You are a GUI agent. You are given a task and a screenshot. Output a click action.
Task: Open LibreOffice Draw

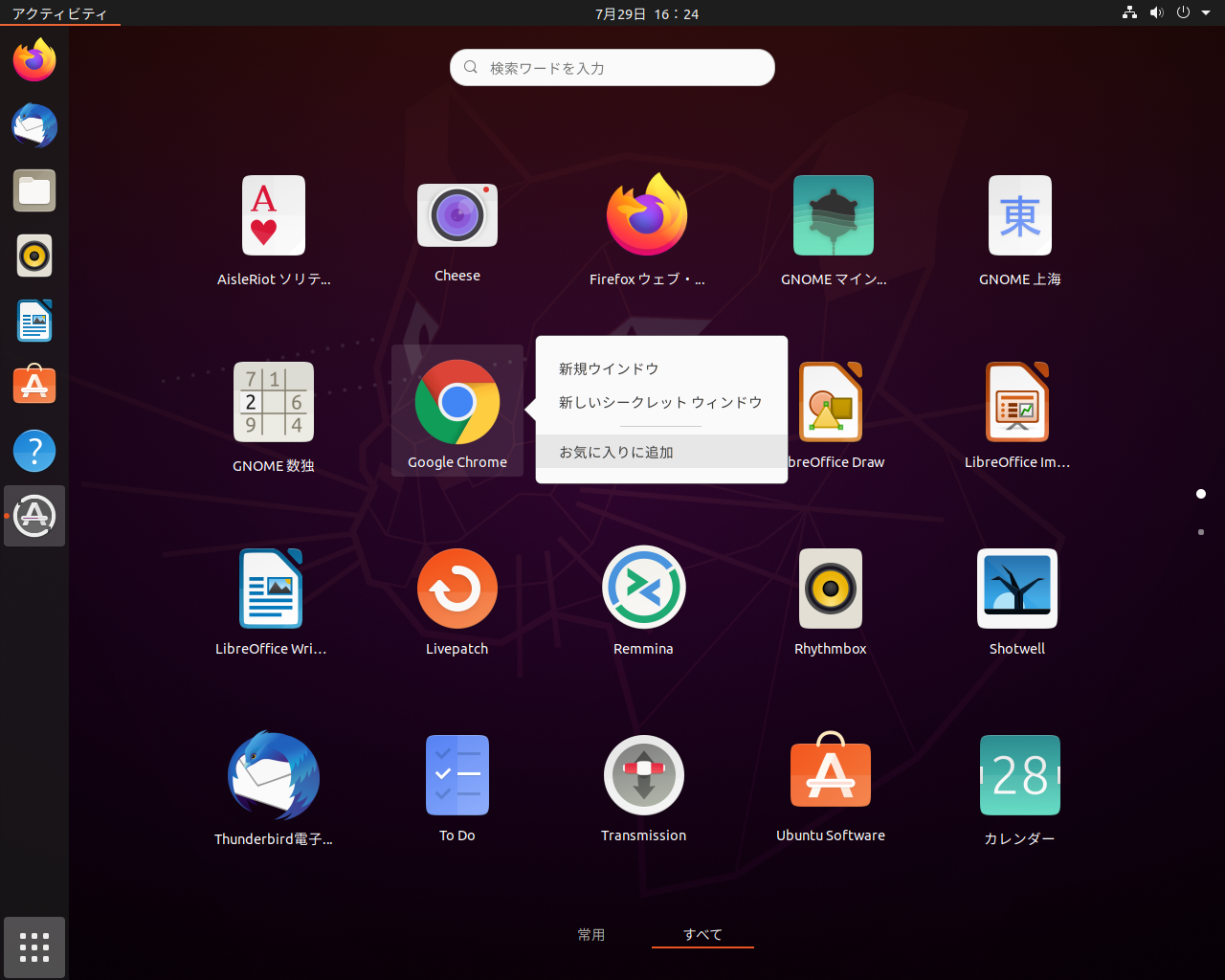point(831,402)
